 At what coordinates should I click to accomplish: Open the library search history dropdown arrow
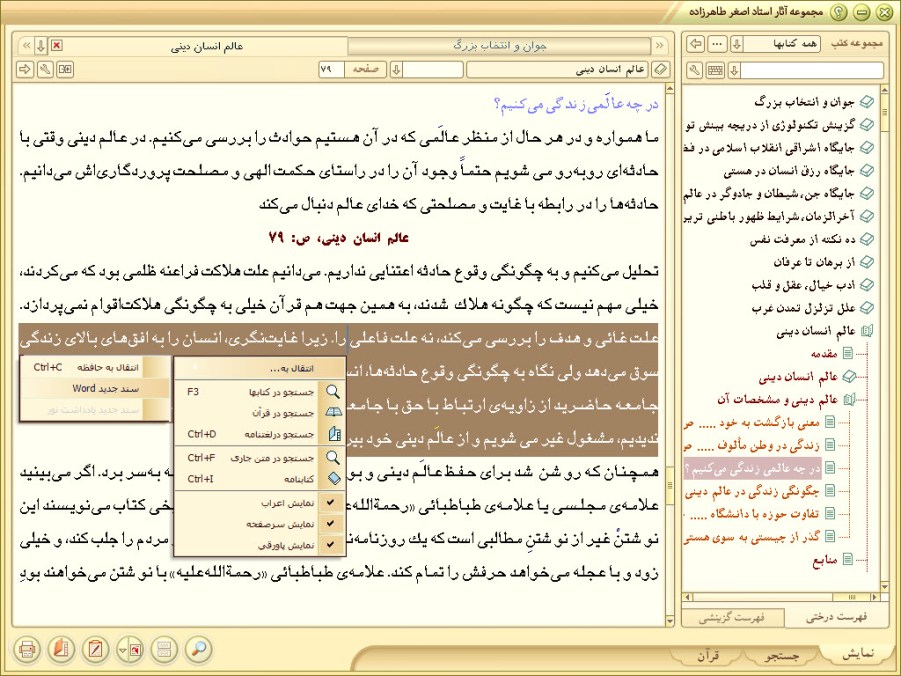[734, 70]
